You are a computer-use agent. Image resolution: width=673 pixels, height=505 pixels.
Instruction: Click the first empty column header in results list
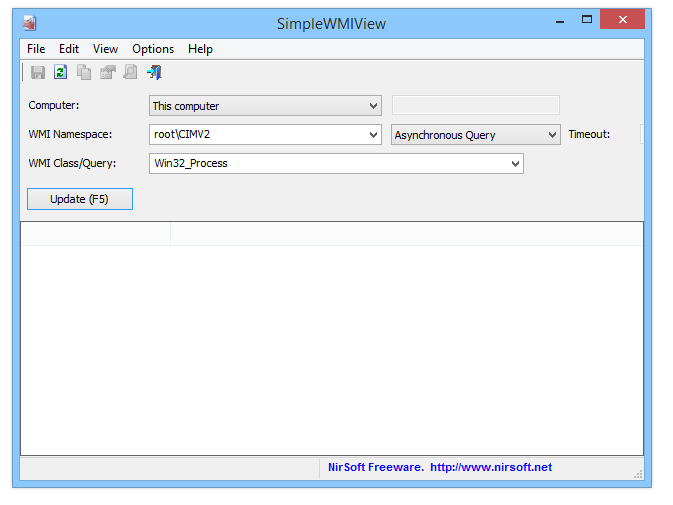click(x=95, y=234)
